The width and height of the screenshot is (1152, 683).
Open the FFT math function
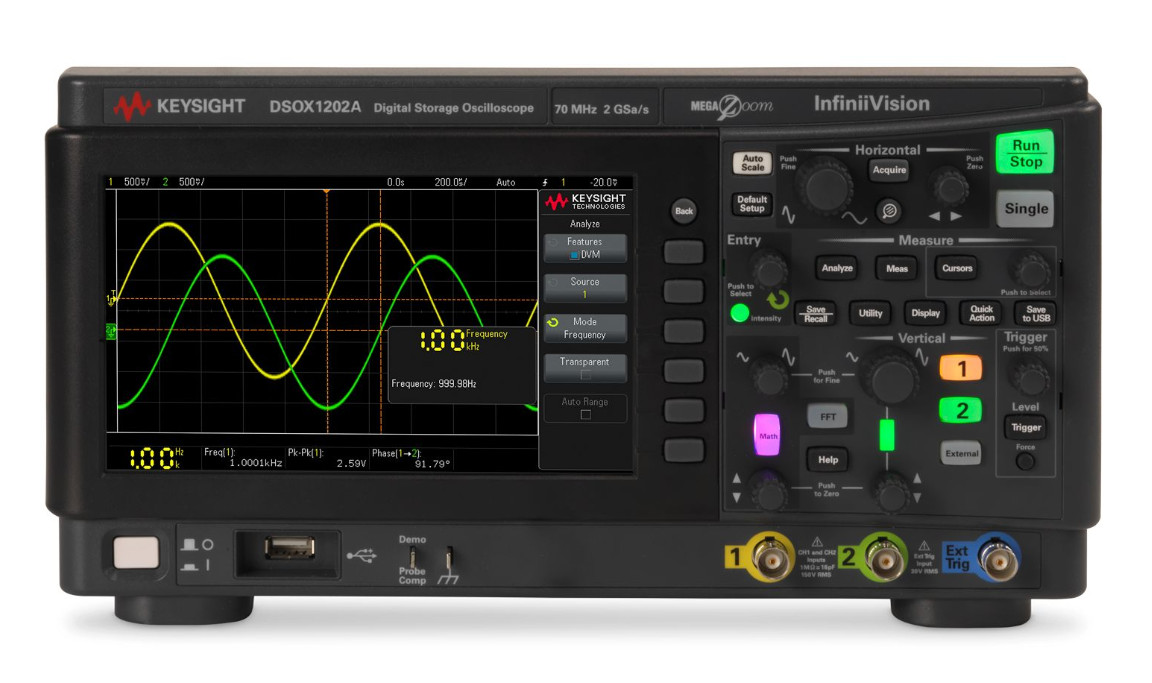click(827, 416)
